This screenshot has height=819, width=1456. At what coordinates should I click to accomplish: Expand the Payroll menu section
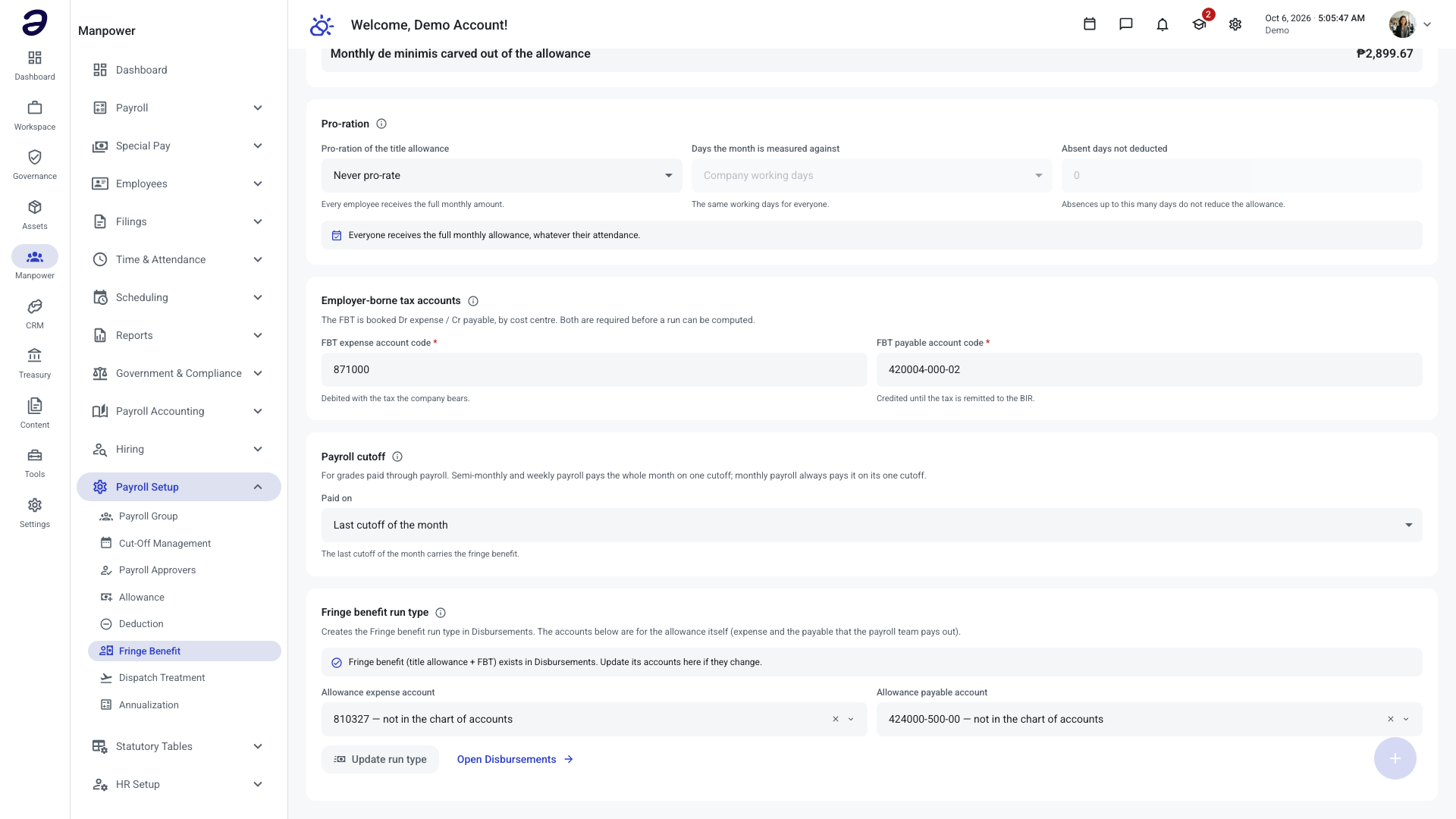point(178,108)
